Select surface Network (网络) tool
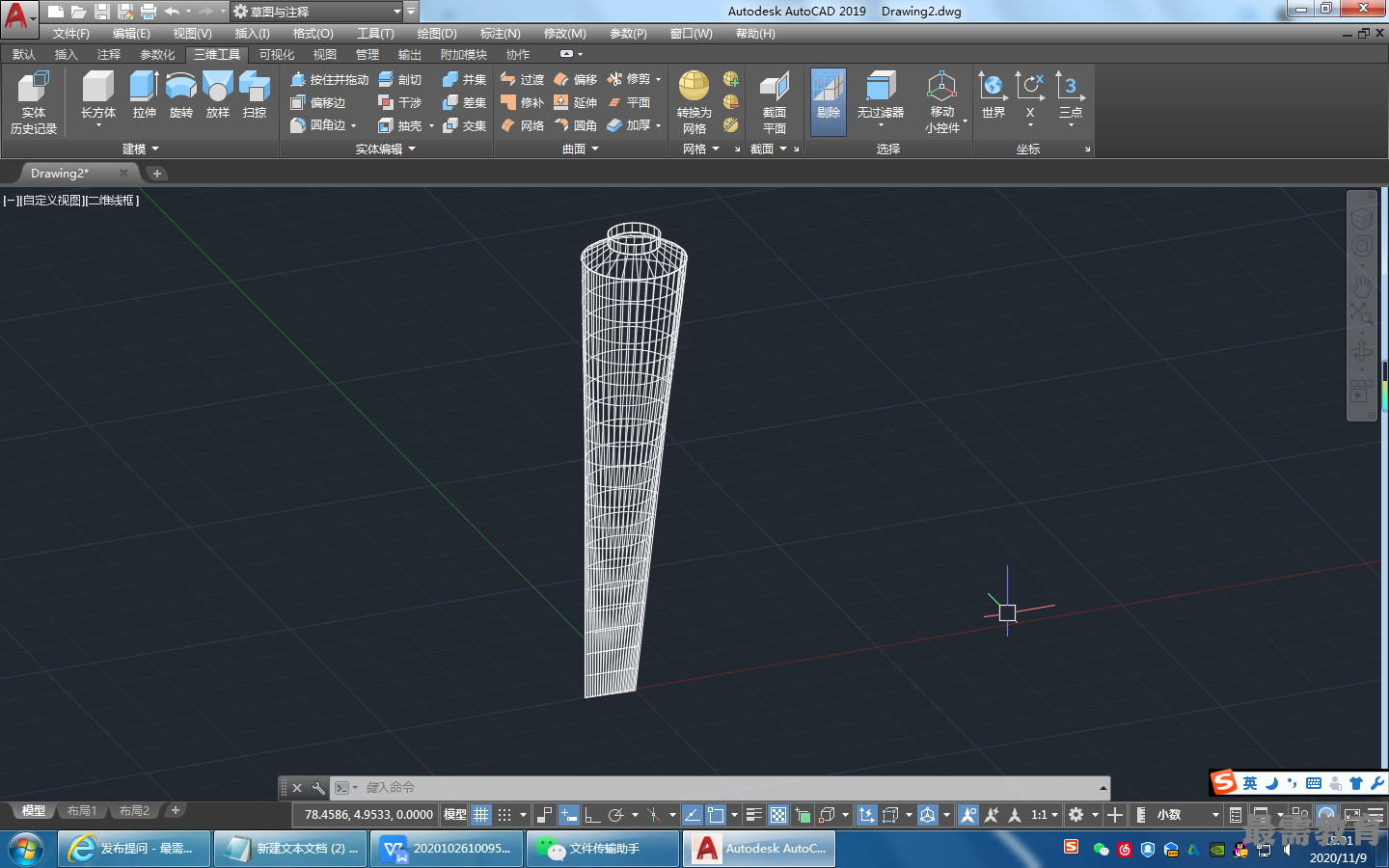This screenshot has width=1389, height=868. (x=522, y=125)
